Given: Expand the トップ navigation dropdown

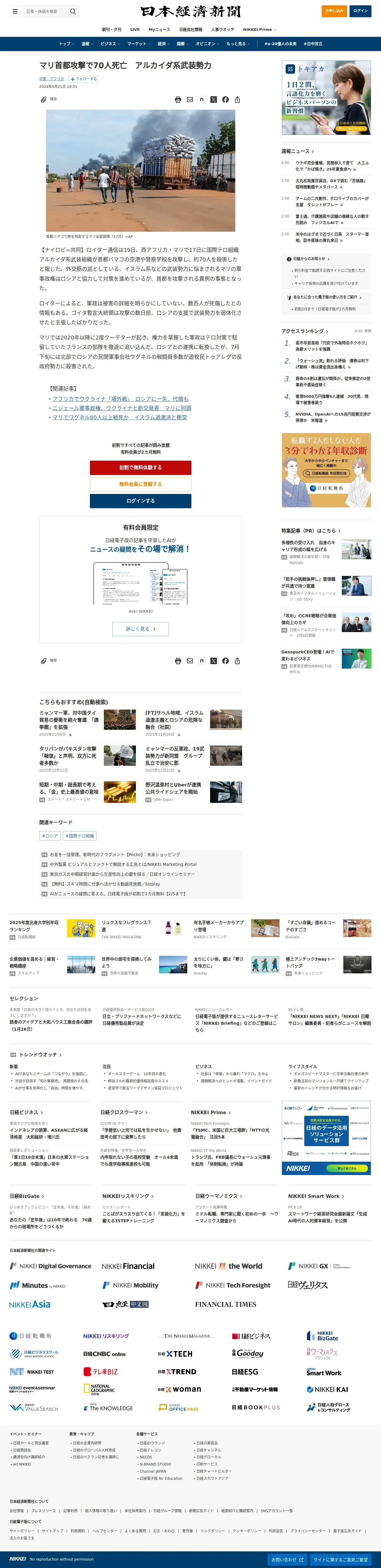Looking at the screenshot, I should click(x=67, y=44).
